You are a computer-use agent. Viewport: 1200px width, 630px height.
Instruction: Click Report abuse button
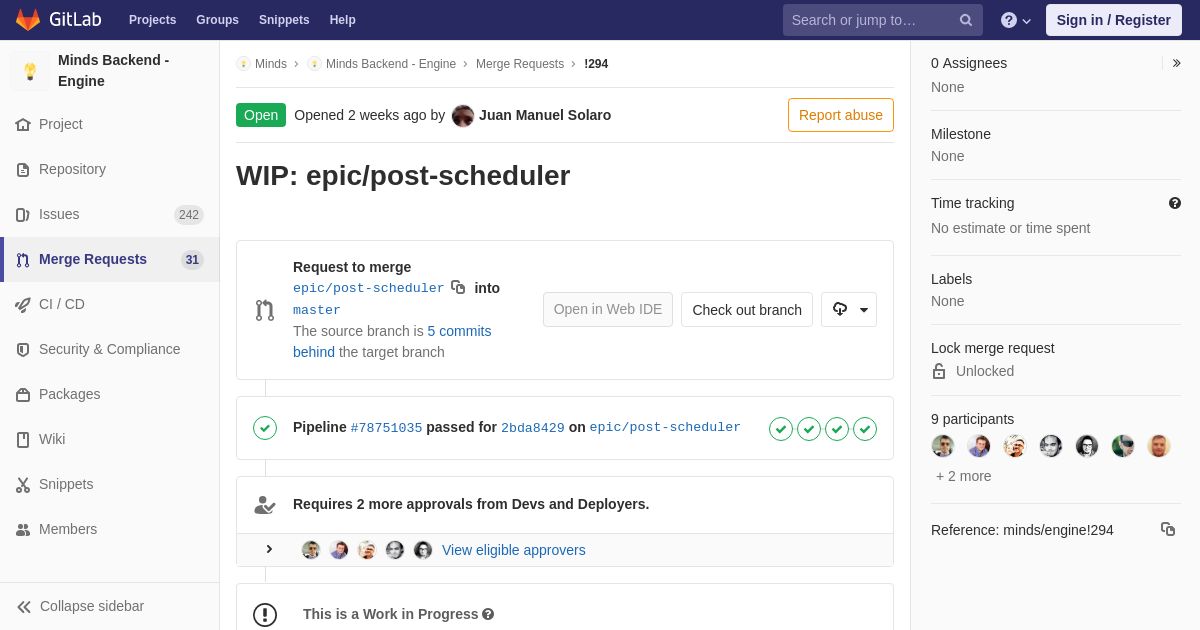tap(841, 115)
